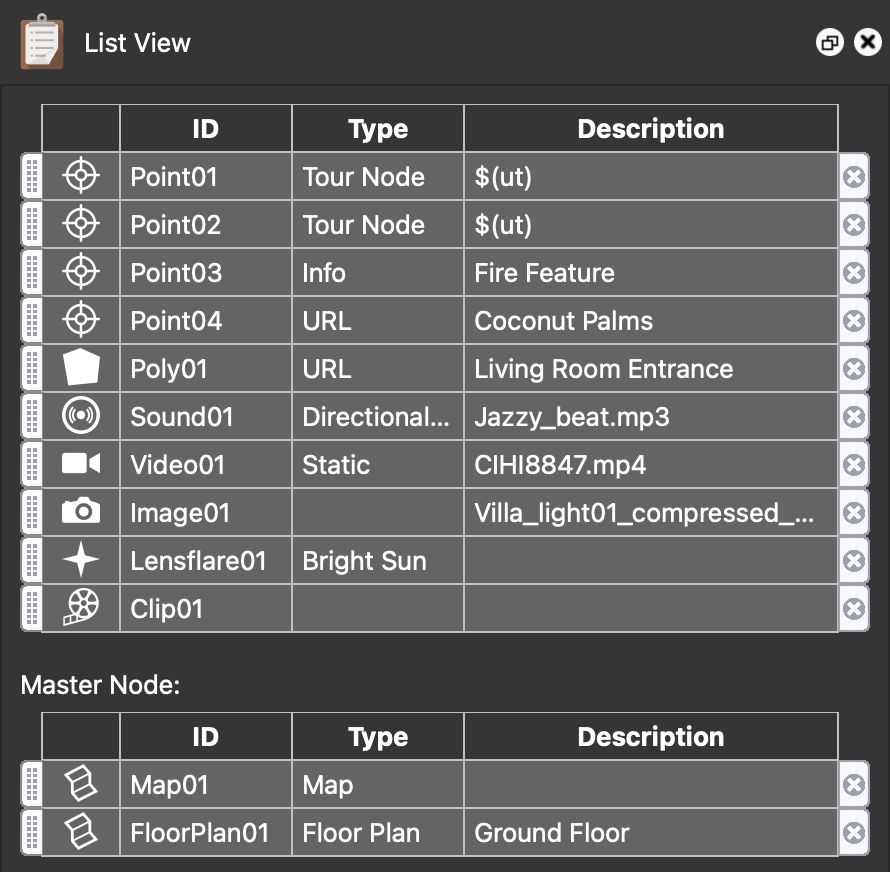
Task: Select the Point03 ID cell
Action: pos(205,272)
